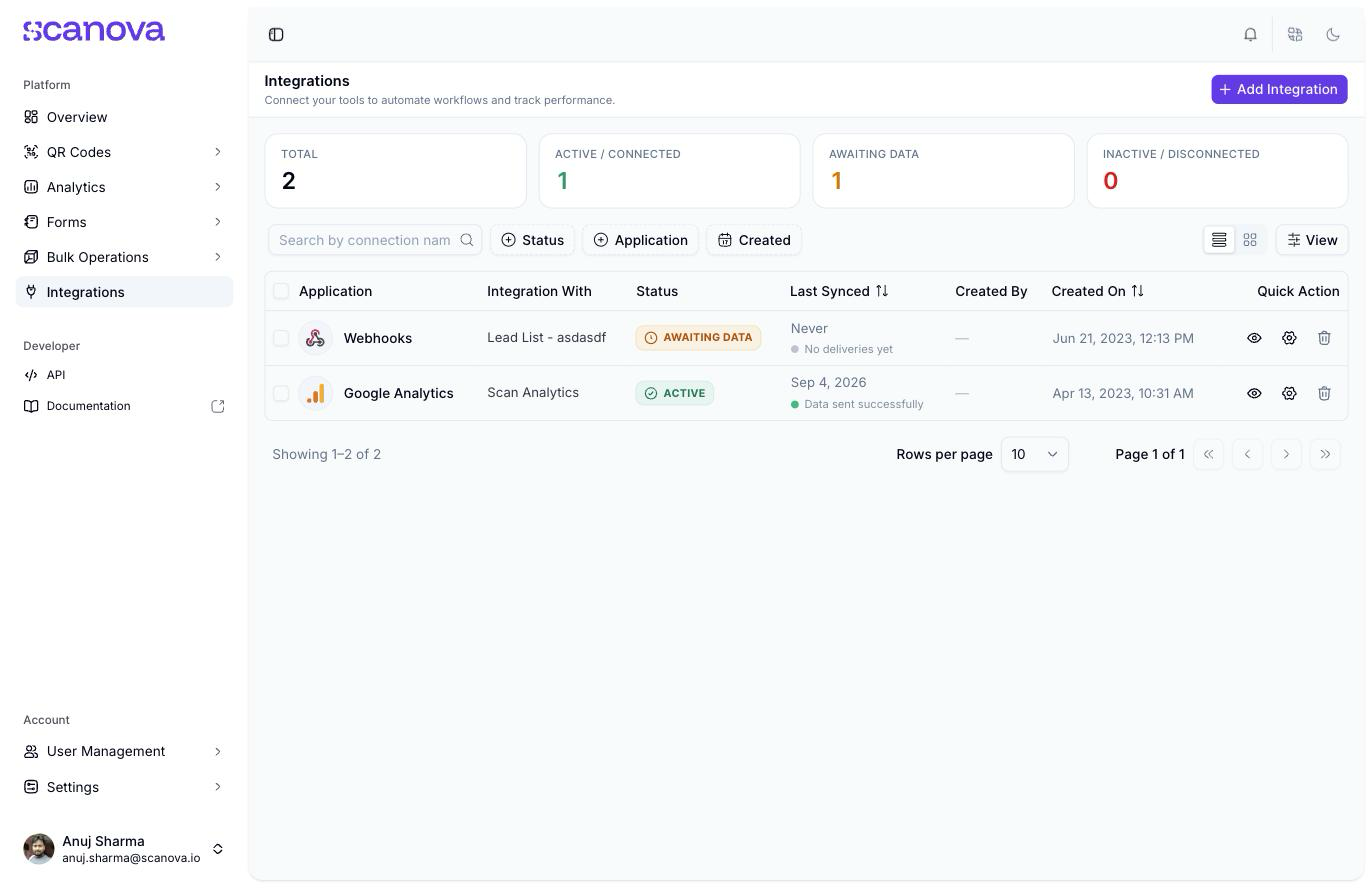Go to next page
1372x888 pixels.
point(1286,454)
